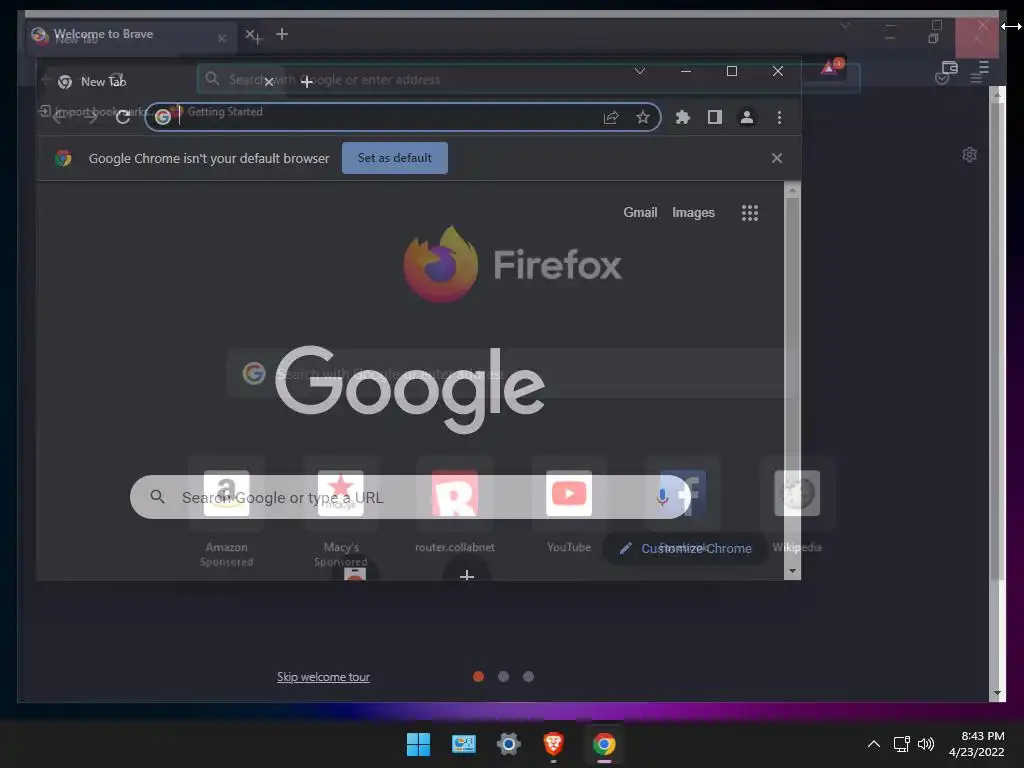Click the Brave Rewards triangle icon
This screenshot has height=768, width=1024.
[x=829, y=67]
